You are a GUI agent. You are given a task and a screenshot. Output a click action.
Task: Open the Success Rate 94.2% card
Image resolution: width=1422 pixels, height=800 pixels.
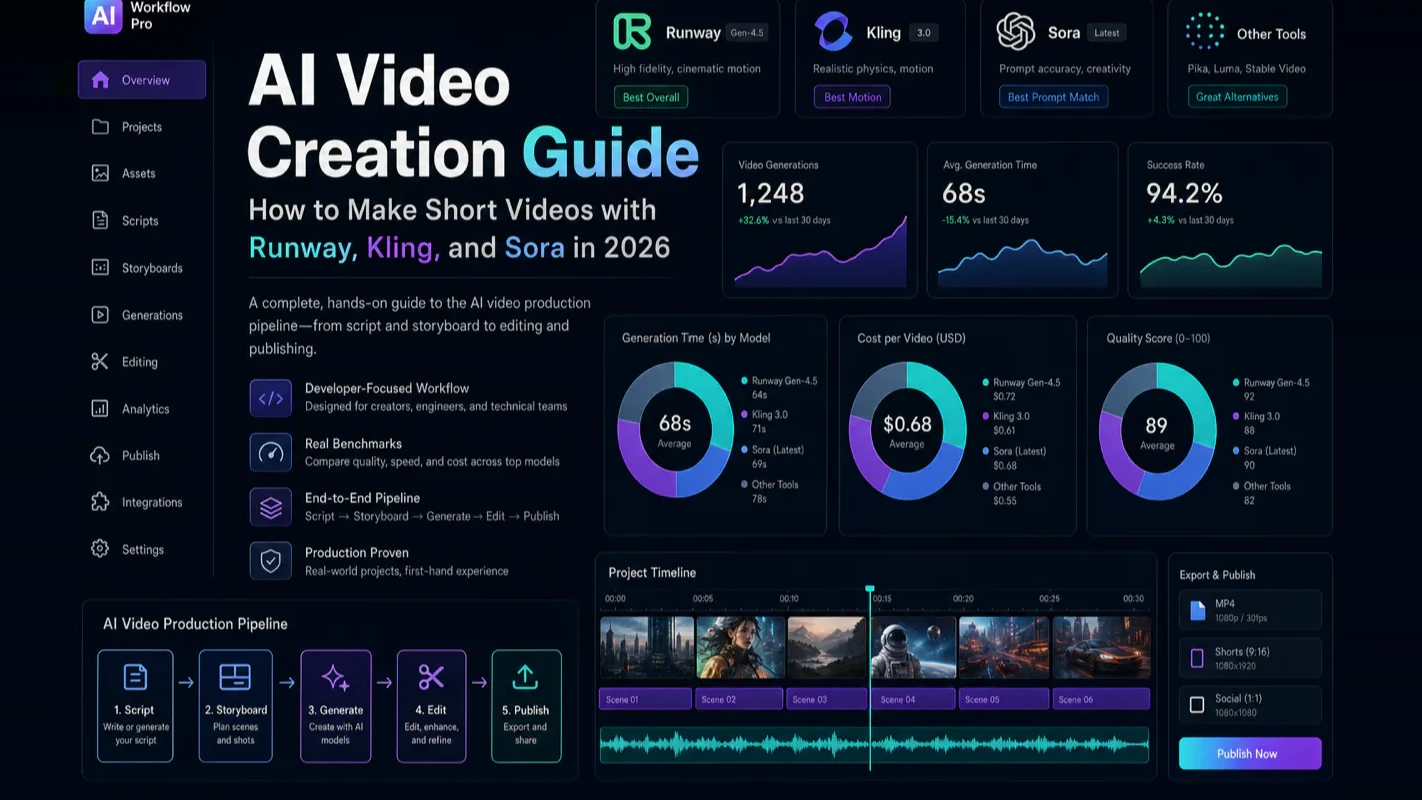coord(1230,220)
